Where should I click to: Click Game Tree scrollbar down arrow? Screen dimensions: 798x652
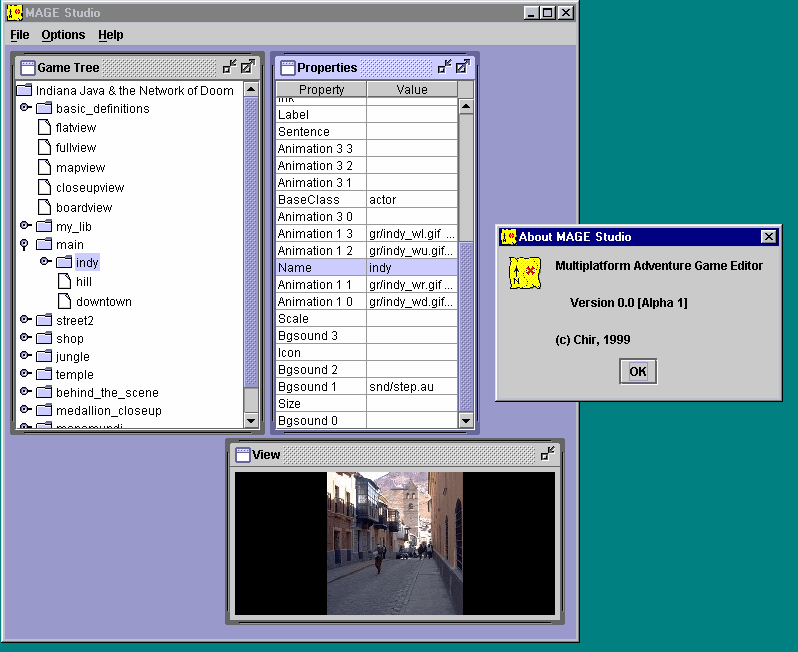(x=251, y=420)
